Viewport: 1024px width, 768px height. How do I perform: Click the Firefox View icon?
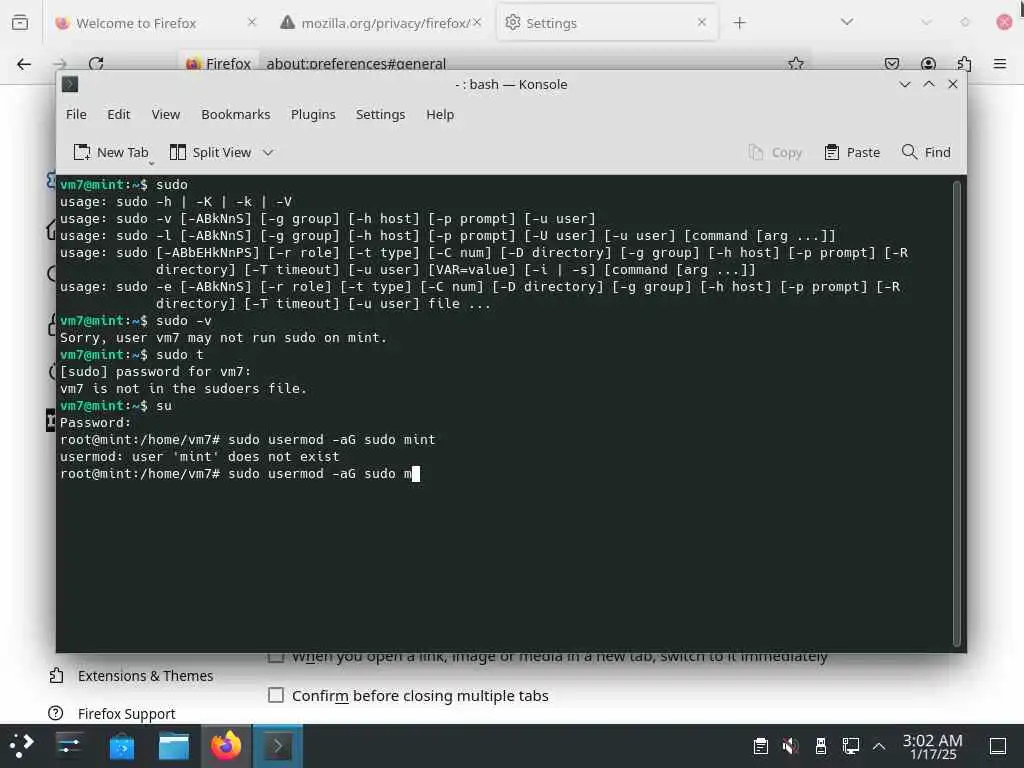coord(20,23)
